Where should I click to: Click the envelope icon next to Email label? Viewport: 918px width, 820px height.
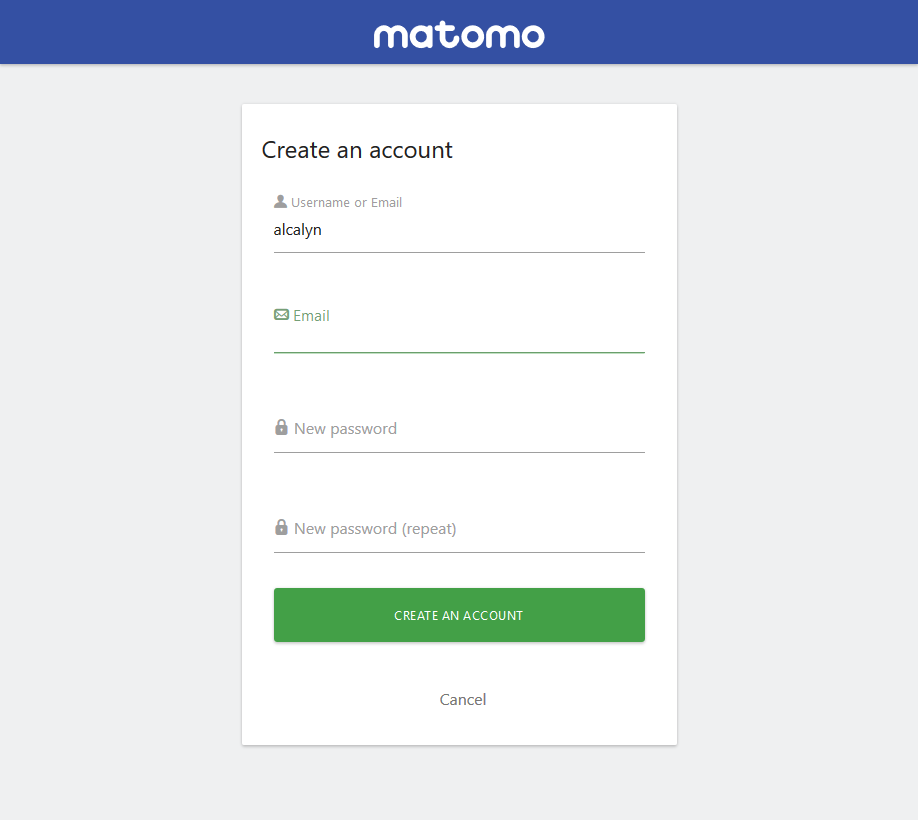pos(280,314)
